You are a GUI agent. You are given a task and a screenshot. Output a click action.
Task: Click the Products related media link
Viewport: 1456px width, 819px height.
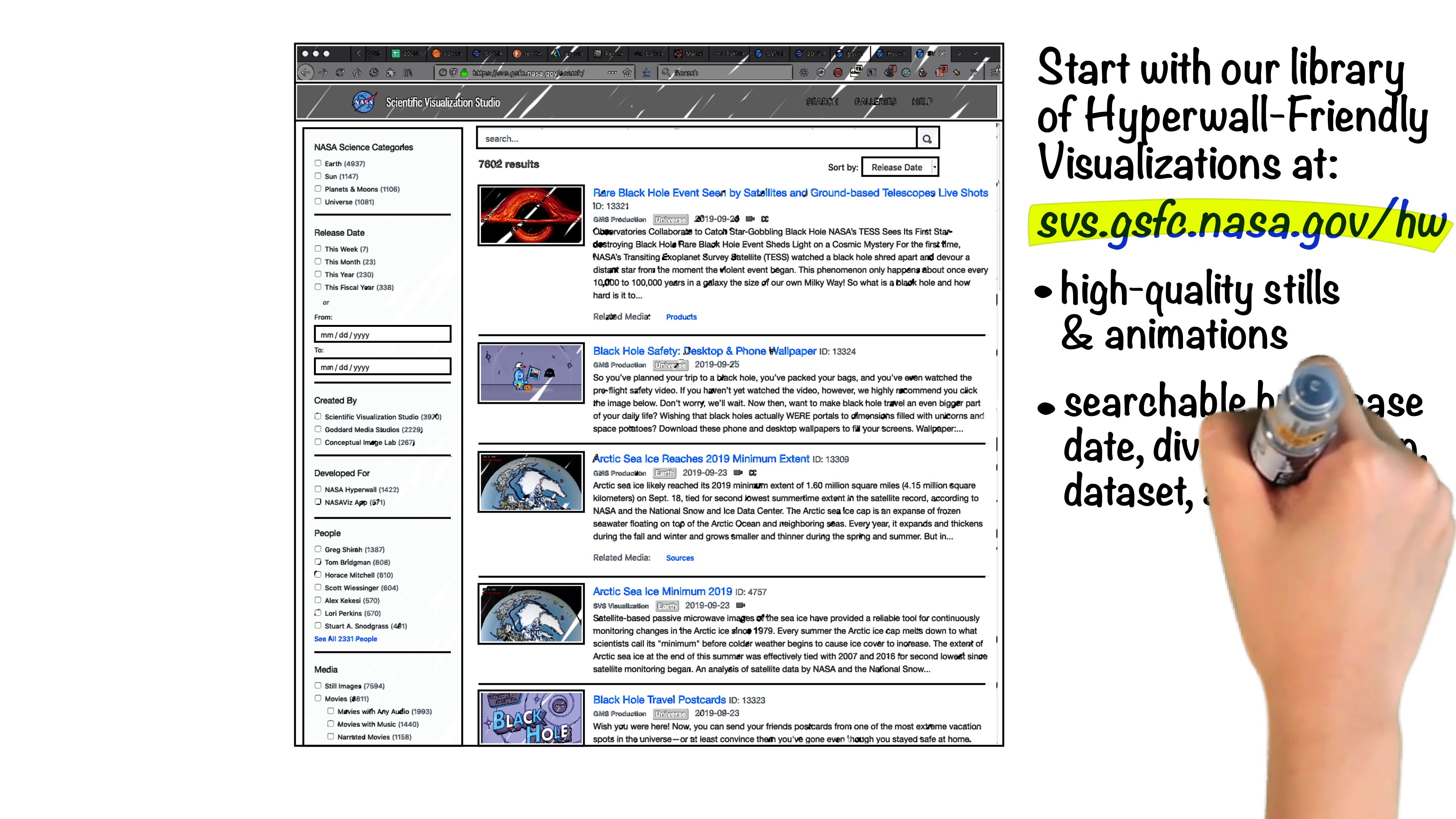(681, 317)
